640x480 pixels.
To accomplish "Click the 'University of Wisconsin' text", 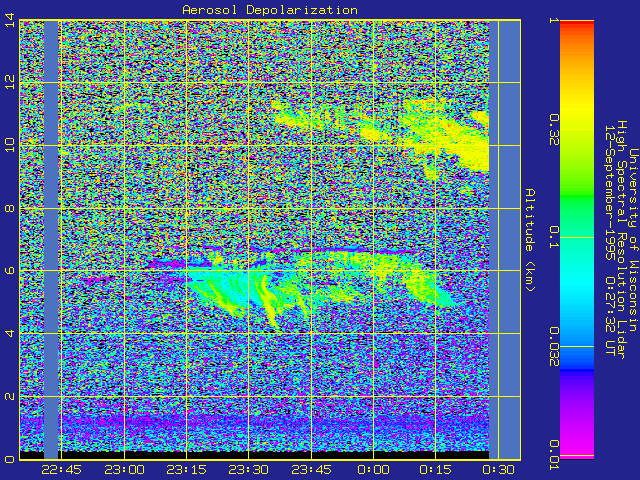I will [633, 240].
